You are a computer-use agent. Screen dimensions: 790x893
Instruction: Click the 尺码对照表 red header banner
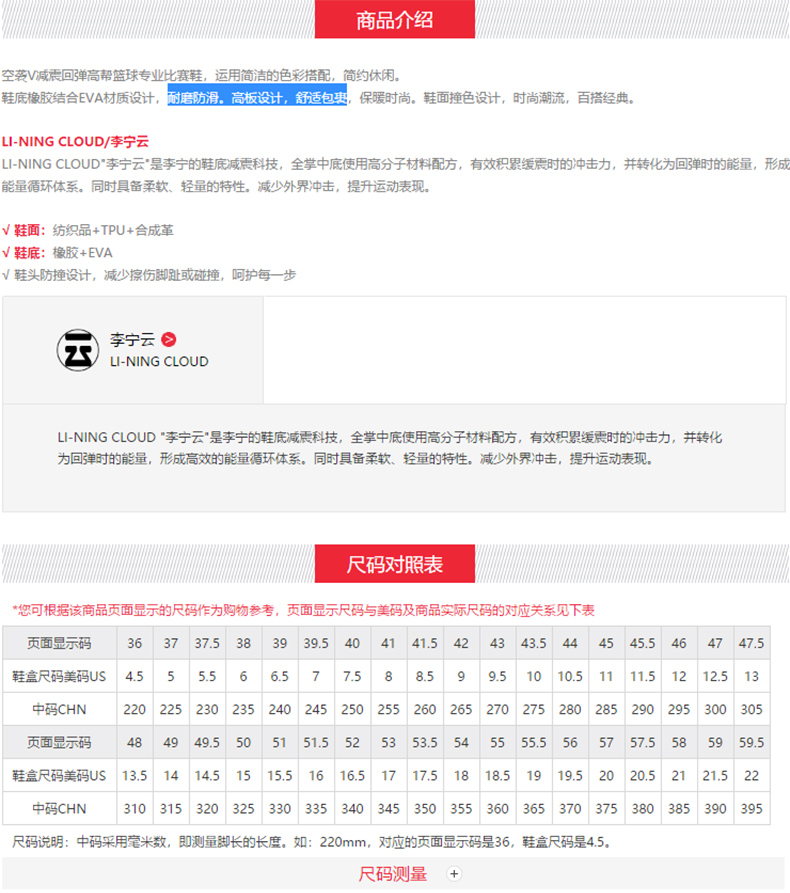[x=395, y=564]
